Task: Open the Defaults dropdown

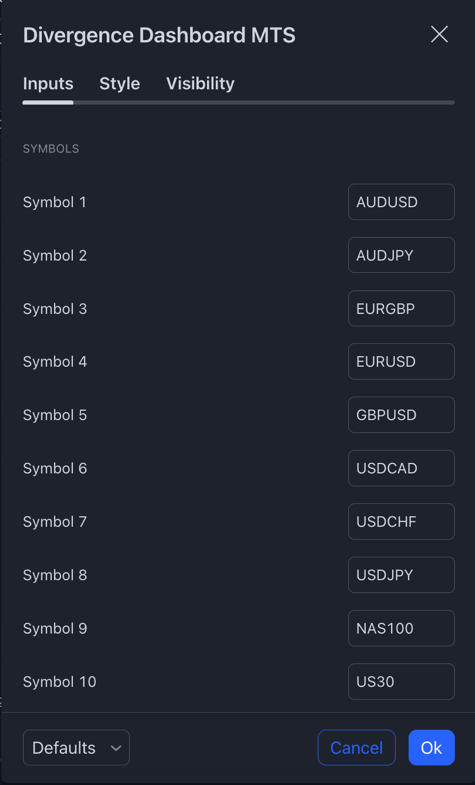Action: pyautogui.click(x=77, y=747)
